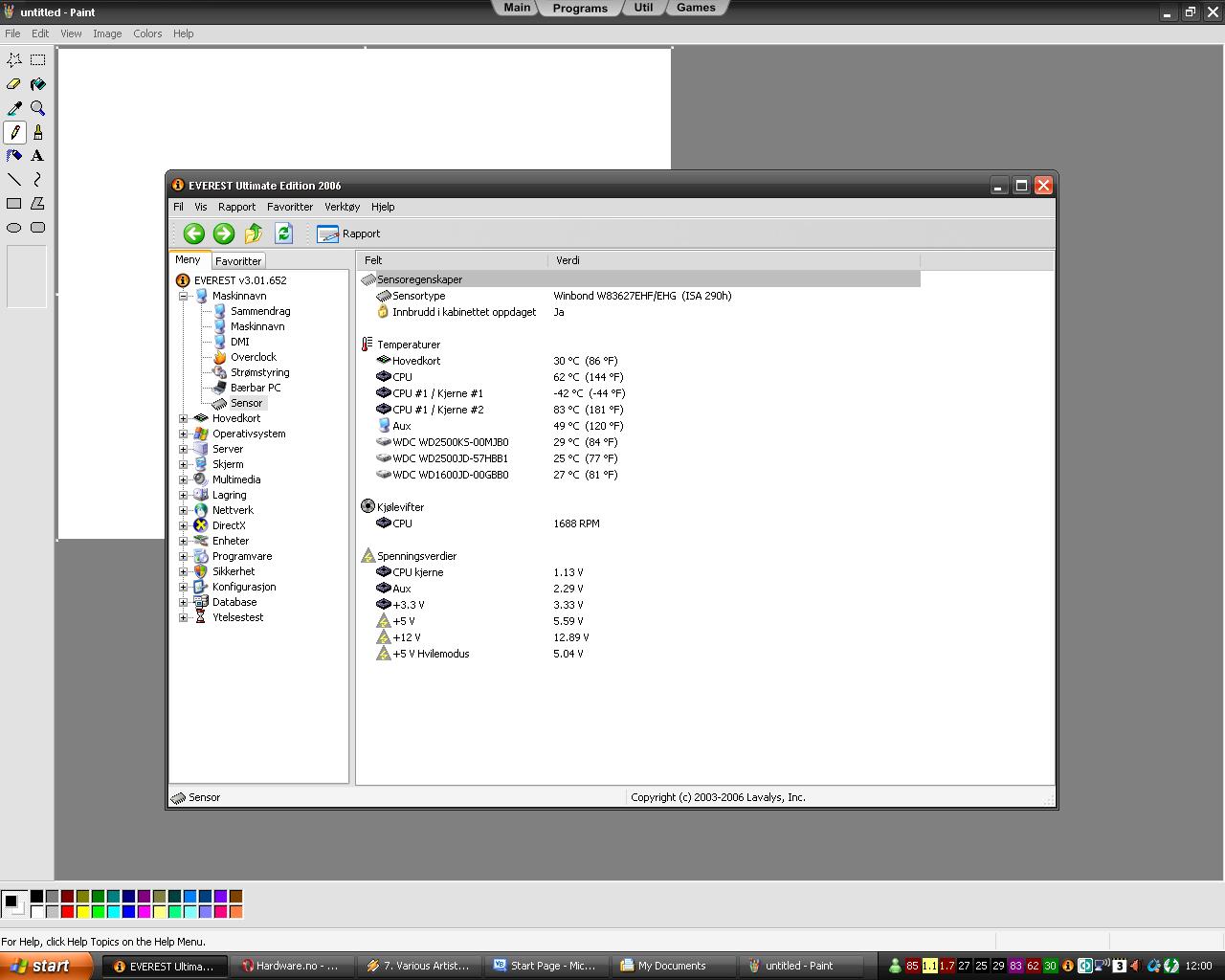Open the Image menu in Paint

coord(107,33)
